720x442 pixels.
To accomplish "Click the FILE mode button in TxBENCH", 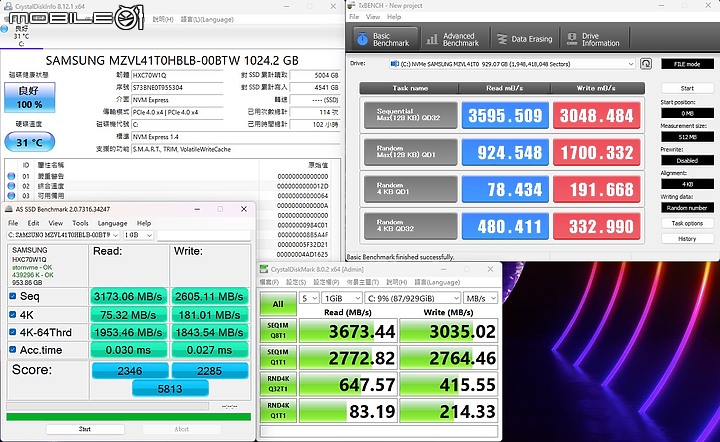I will [687, 64].
